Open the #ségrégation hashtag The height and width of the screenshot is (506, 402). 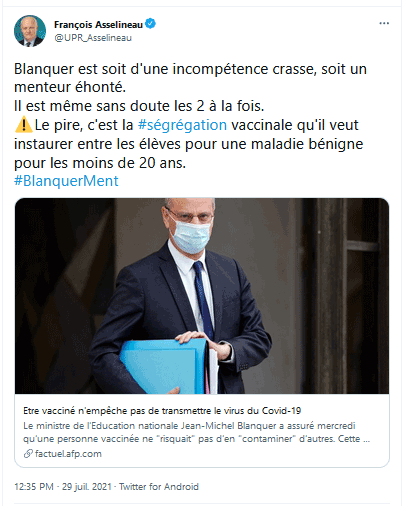coord(182,125)
